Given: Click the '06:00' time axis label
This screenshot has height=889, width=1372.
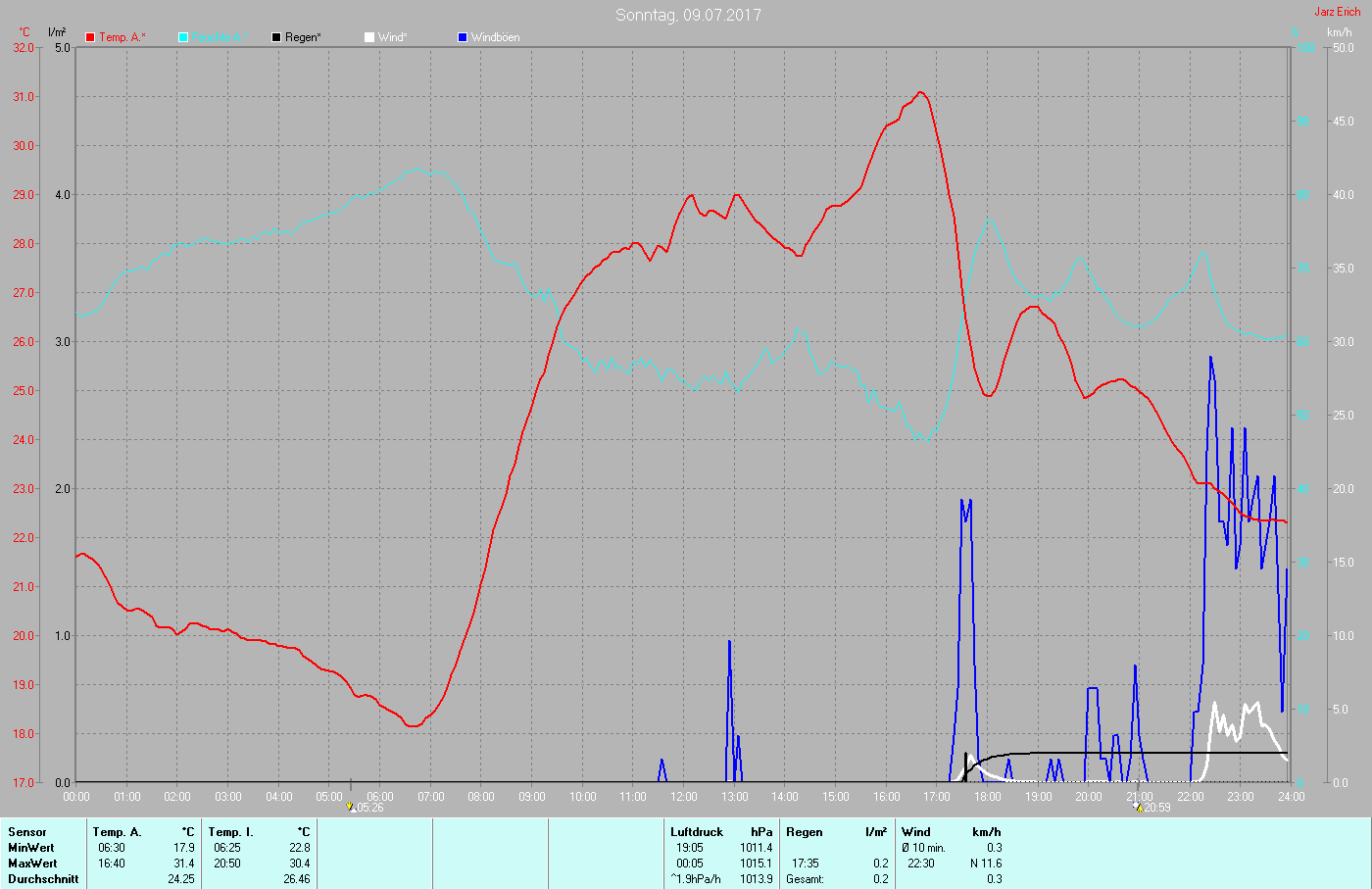Looking at the screenshot, I should [x=380, y=797].
